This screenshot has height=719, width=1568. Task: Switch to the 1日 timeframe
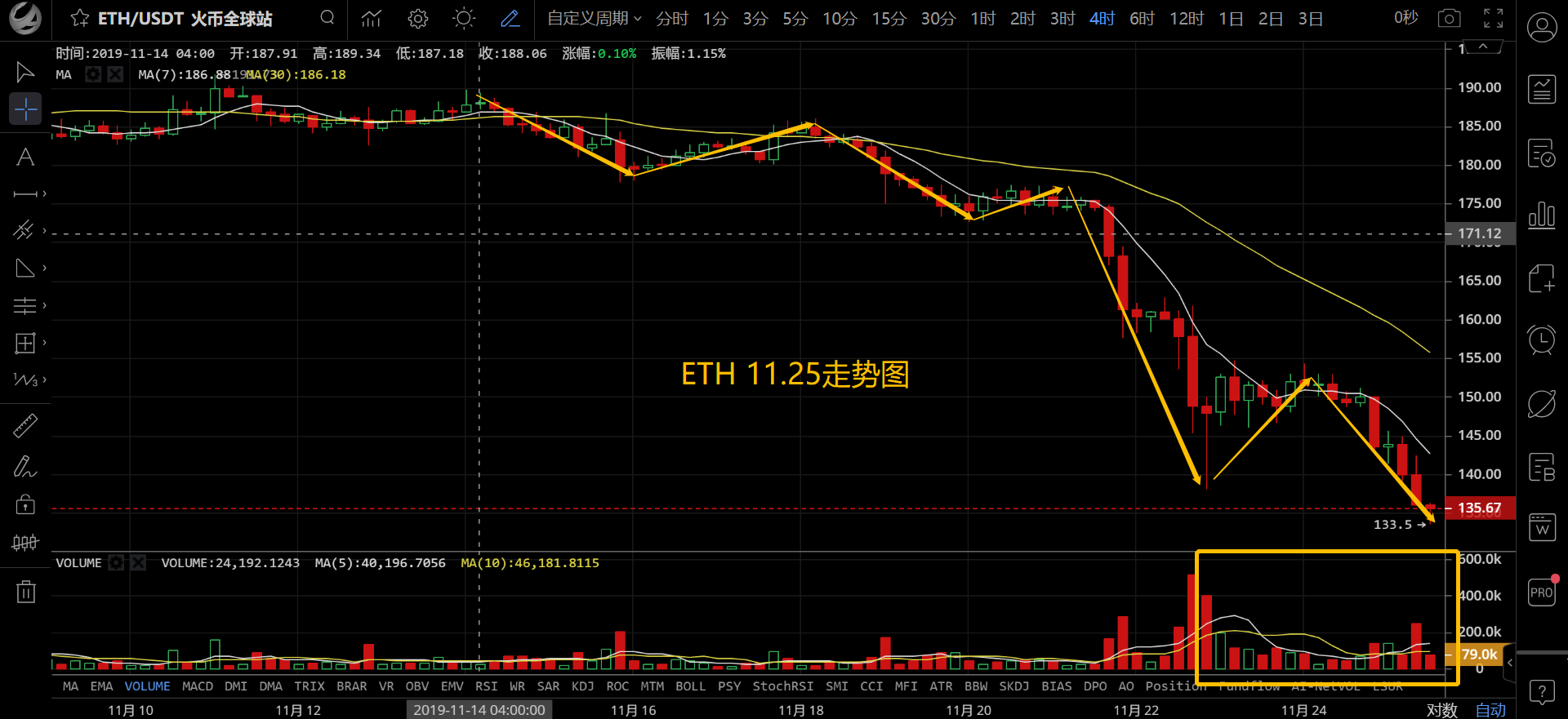[1231, 18]
